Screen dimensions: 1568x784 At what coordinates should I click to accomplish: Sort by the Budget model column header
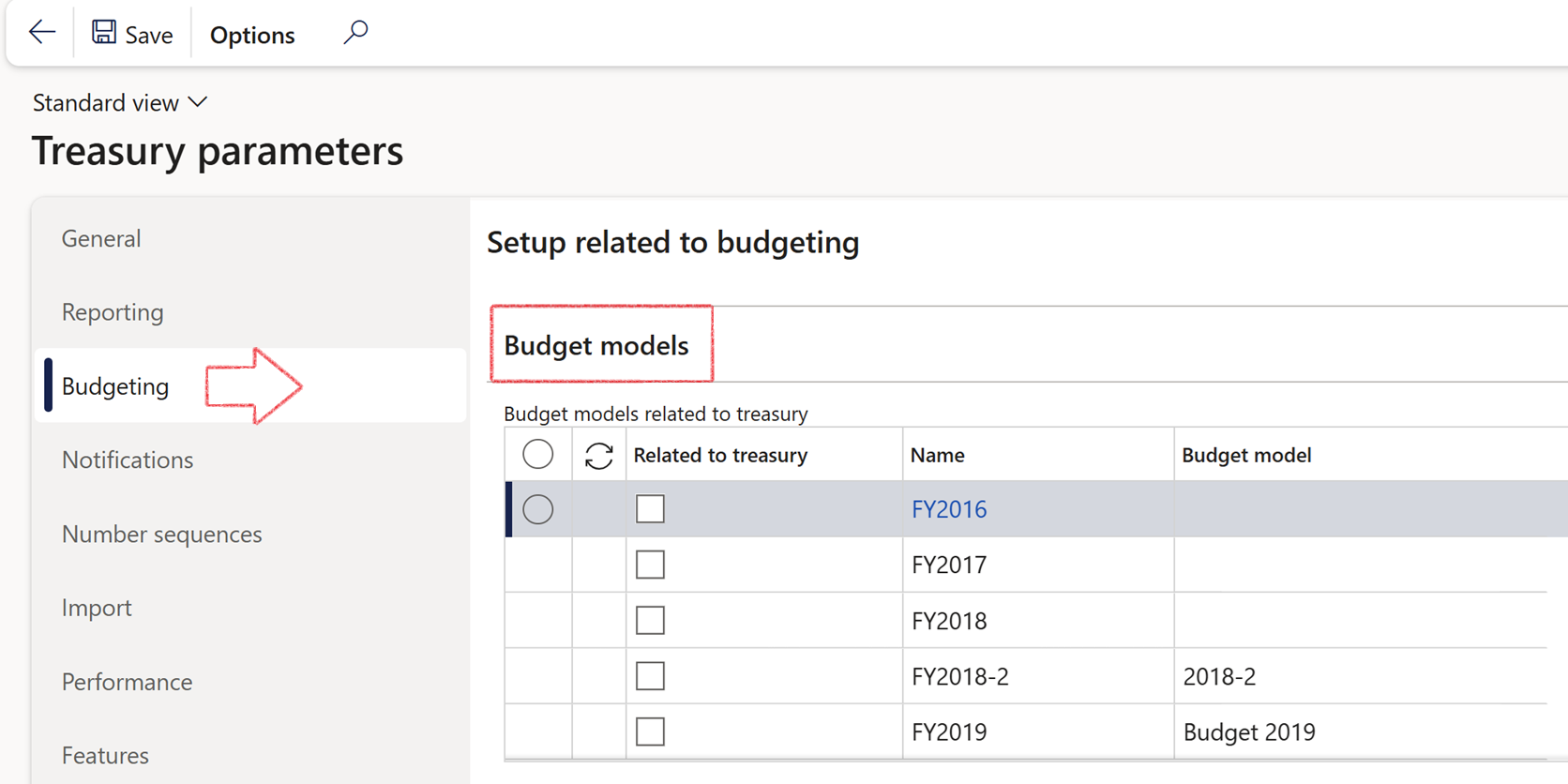pos(1246,455)
